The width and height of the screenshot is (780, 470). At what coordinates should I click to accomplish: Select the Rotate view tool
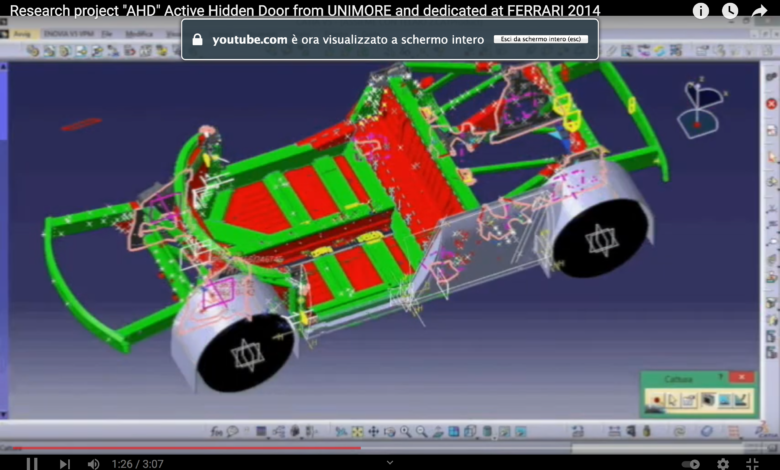pos(390,431)
